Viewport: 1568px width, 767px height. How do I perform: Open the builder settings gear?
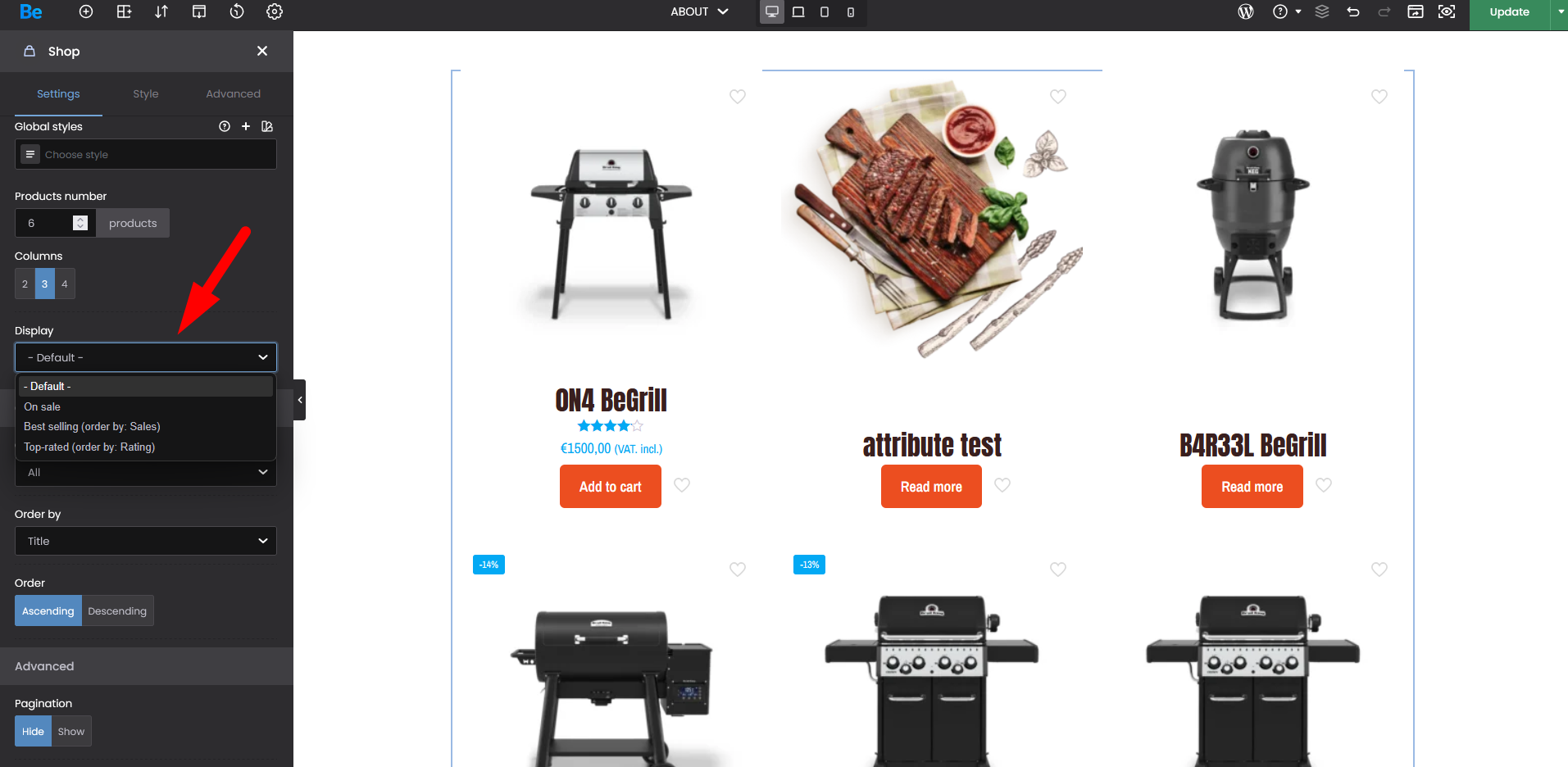(x=275, y=11)
